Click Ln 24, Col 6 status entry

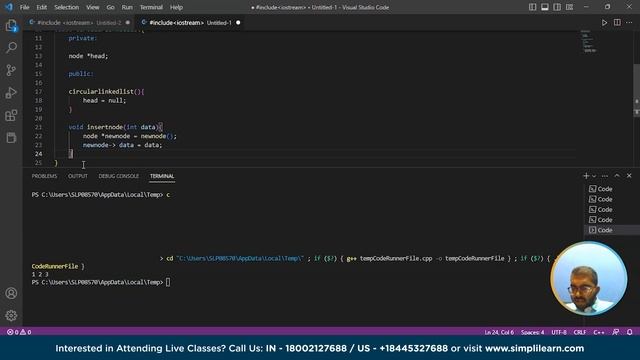[x=499, y=332]
